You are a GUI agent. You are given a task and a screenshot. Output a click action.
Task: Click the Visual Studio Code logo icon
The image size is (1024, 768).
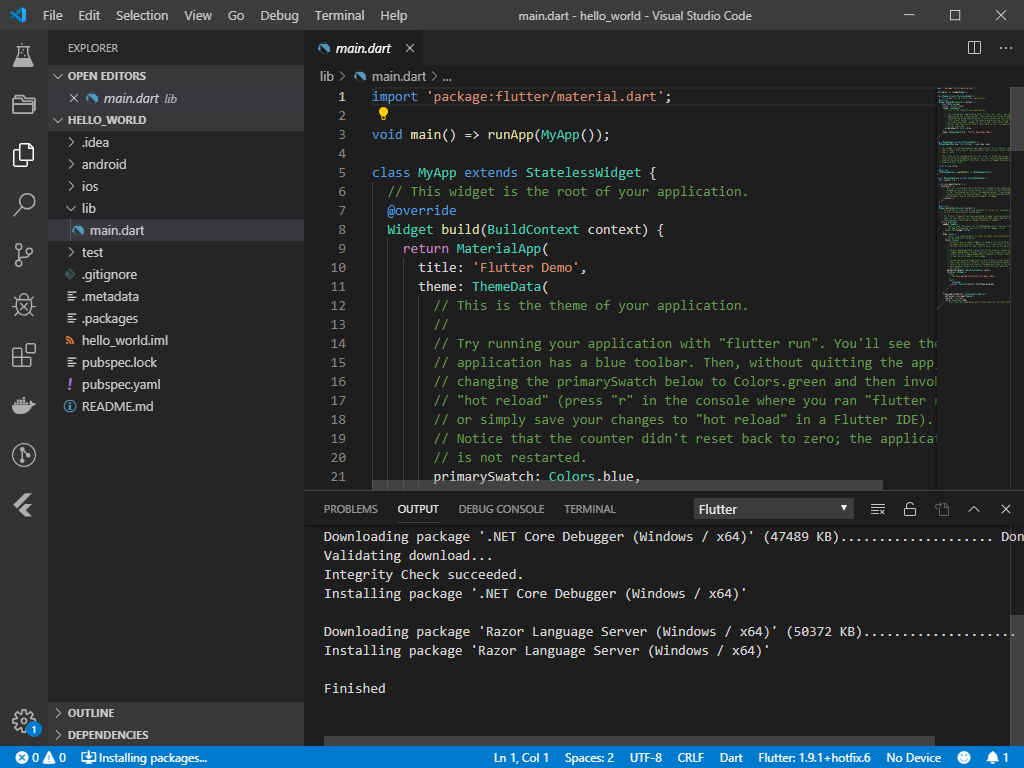[x=18, y=15]
